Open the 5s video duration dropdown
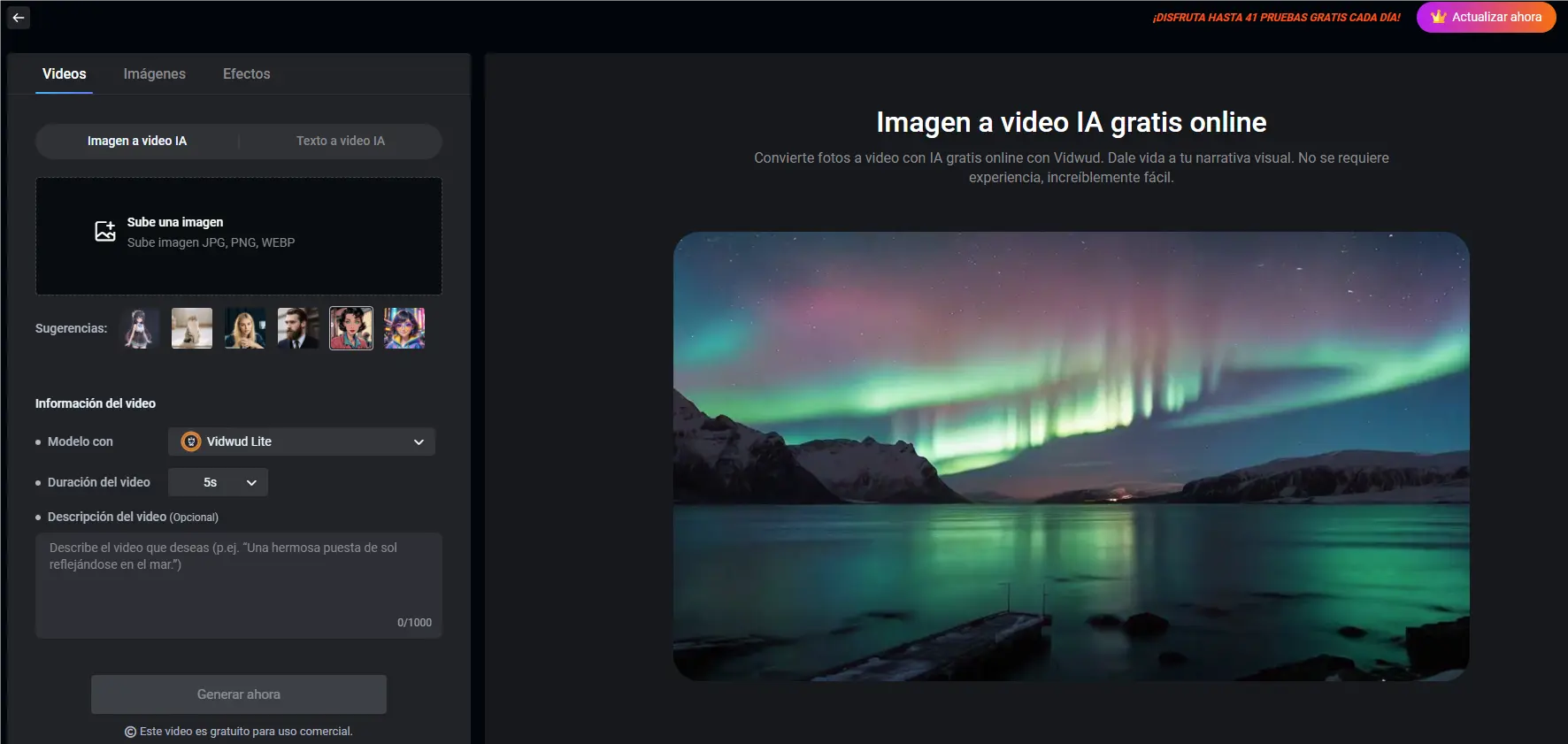1568x744 pixels. click(218, 482)
